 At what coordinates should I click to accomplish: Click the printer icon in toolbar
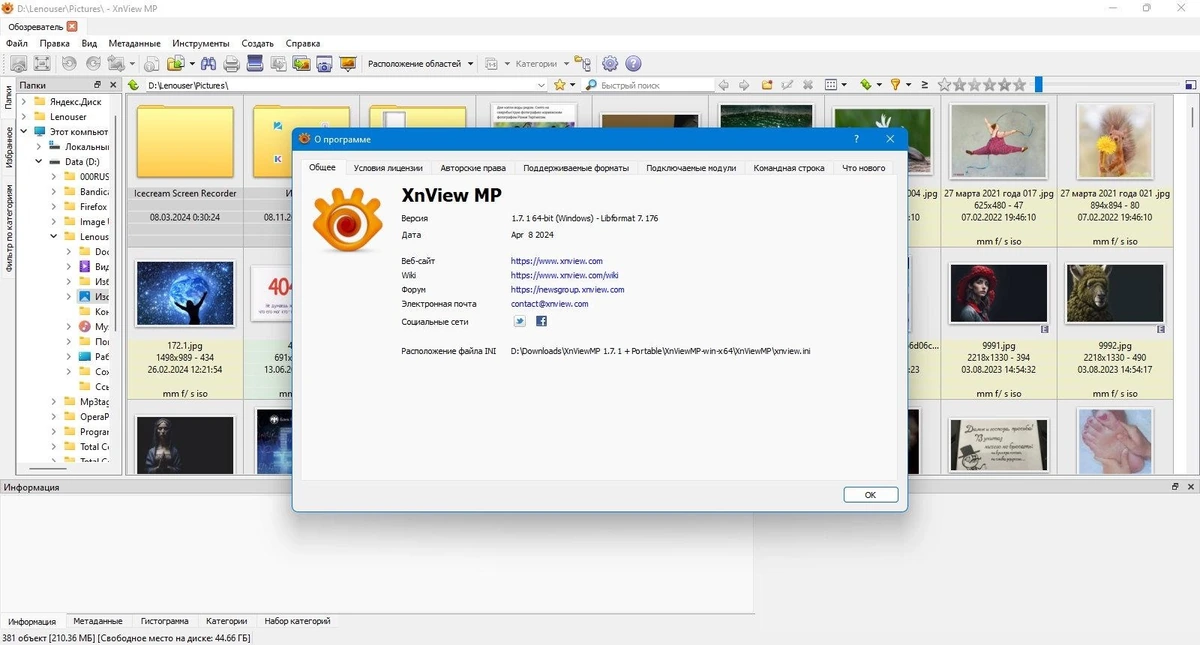(231, 64)
